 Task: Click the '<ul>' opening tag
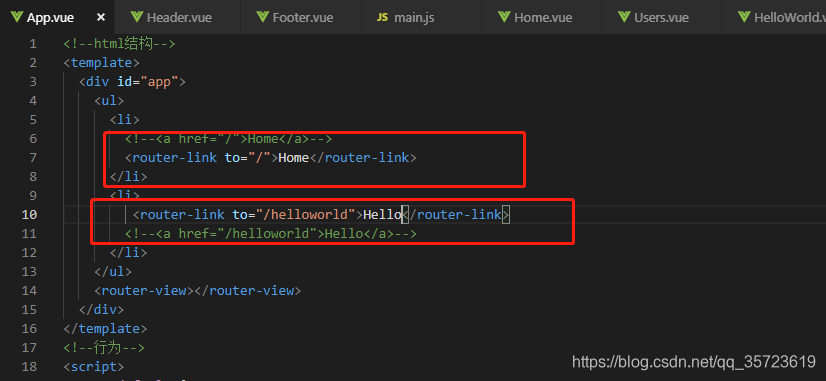click(109, 101)
